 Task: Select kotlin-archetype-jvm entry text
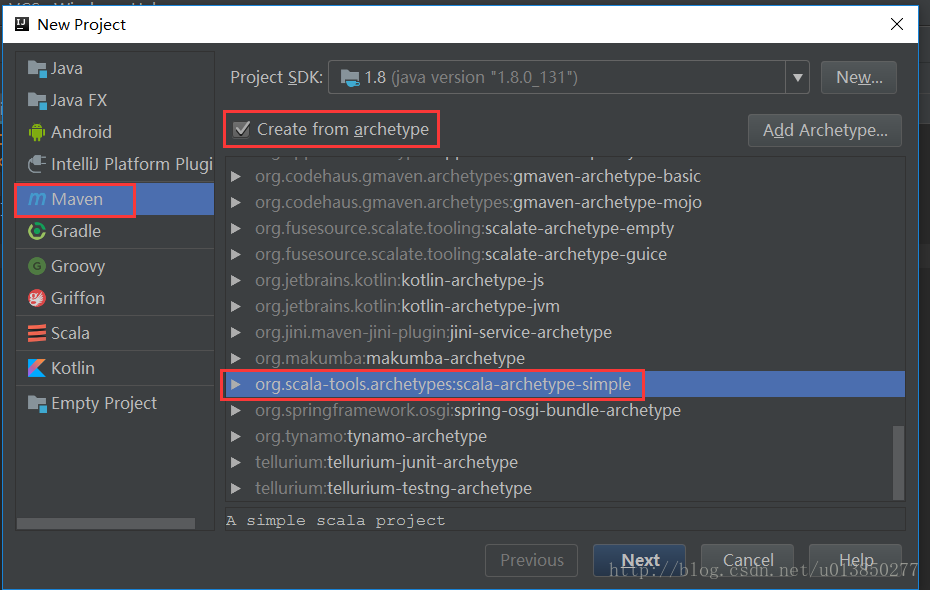click(407, 307)
